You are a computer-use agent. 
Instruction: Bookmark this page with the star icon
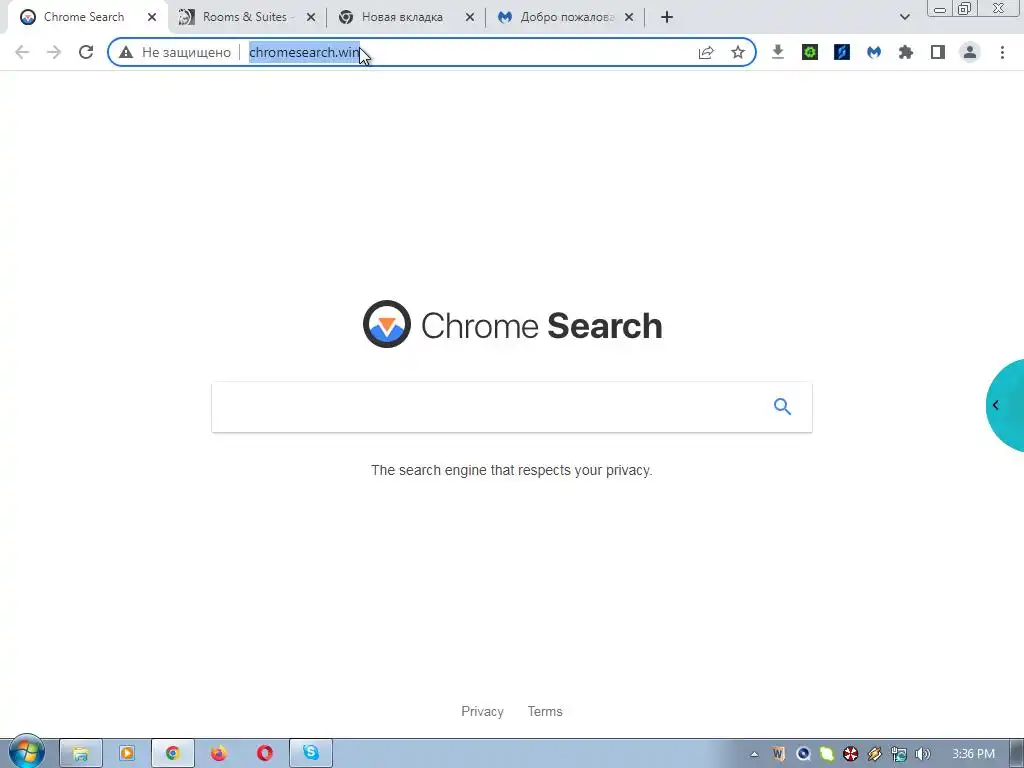coord(738,52)
